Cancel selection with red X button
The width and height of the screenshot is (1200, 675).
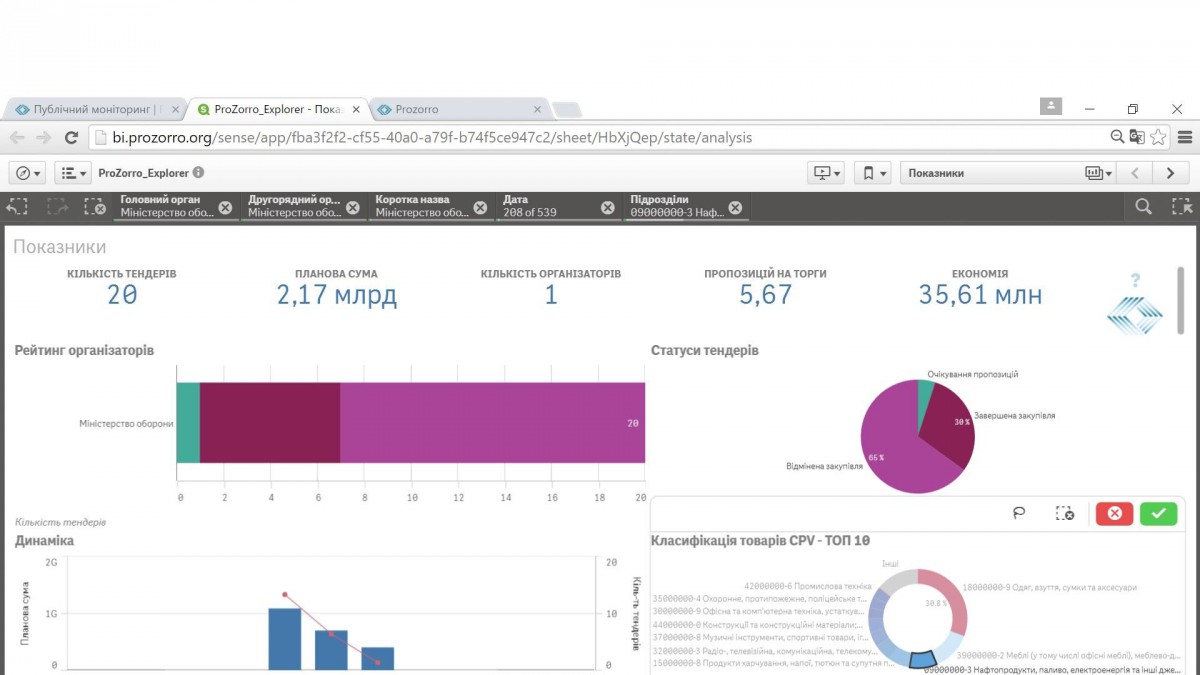click(1114, 513)
